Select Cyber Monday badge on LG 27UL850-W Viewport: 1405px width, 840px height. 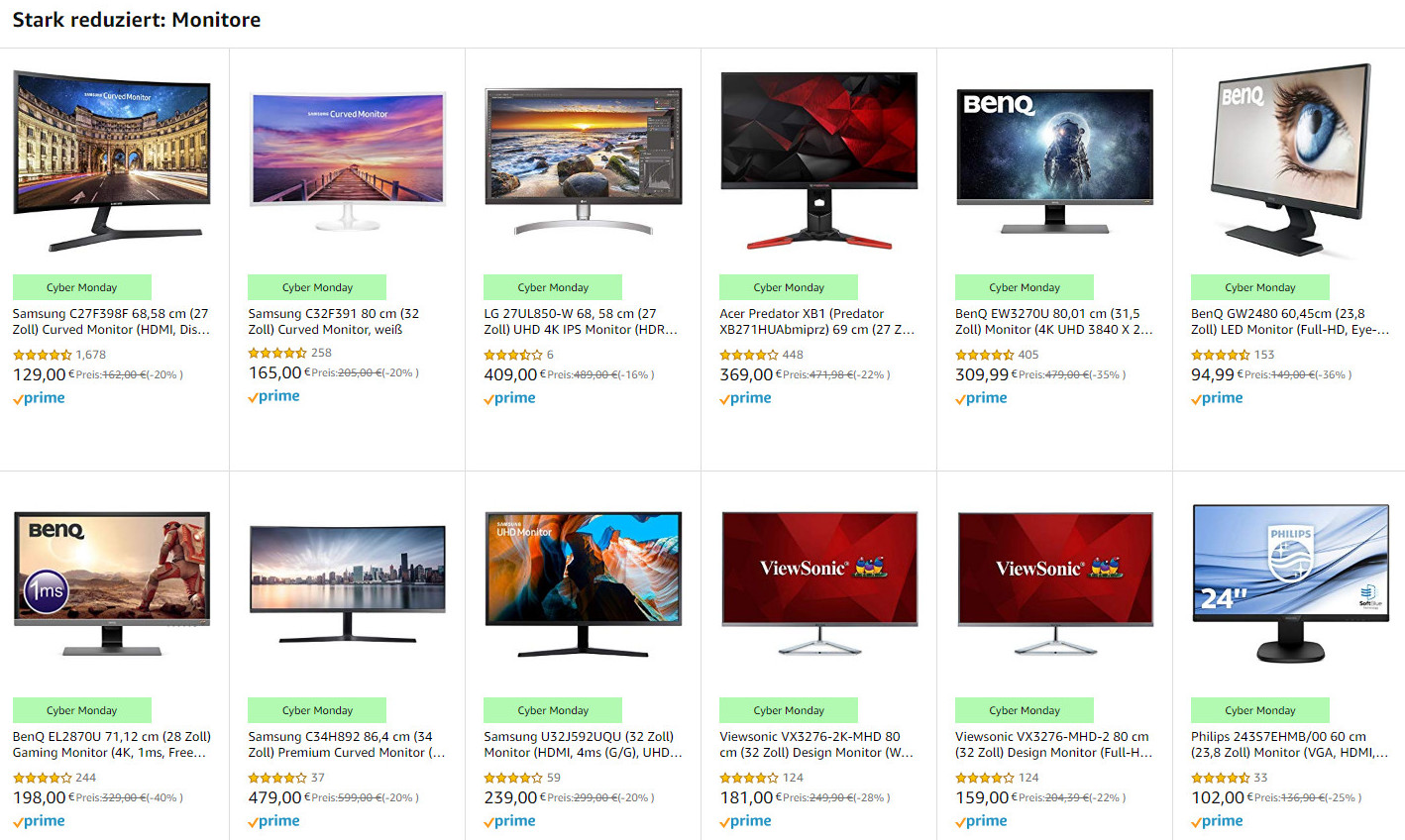pyautogui.click(x=553, y=287)
